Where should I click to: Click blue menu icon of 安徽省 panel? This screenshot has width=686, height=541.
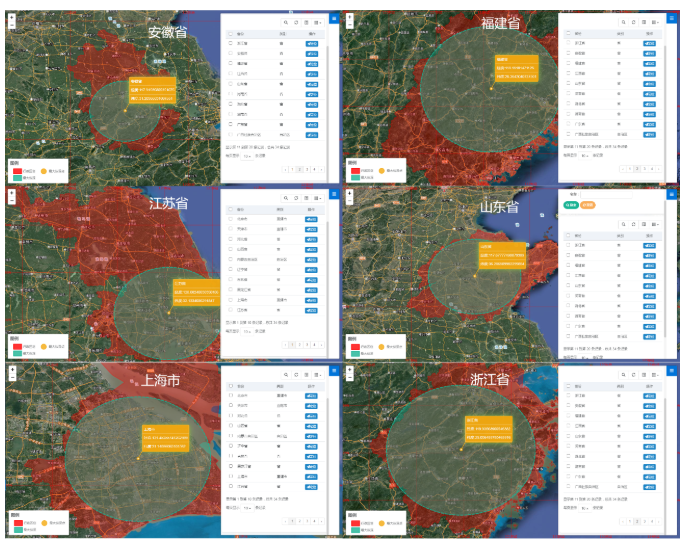[x=334, y=18]
